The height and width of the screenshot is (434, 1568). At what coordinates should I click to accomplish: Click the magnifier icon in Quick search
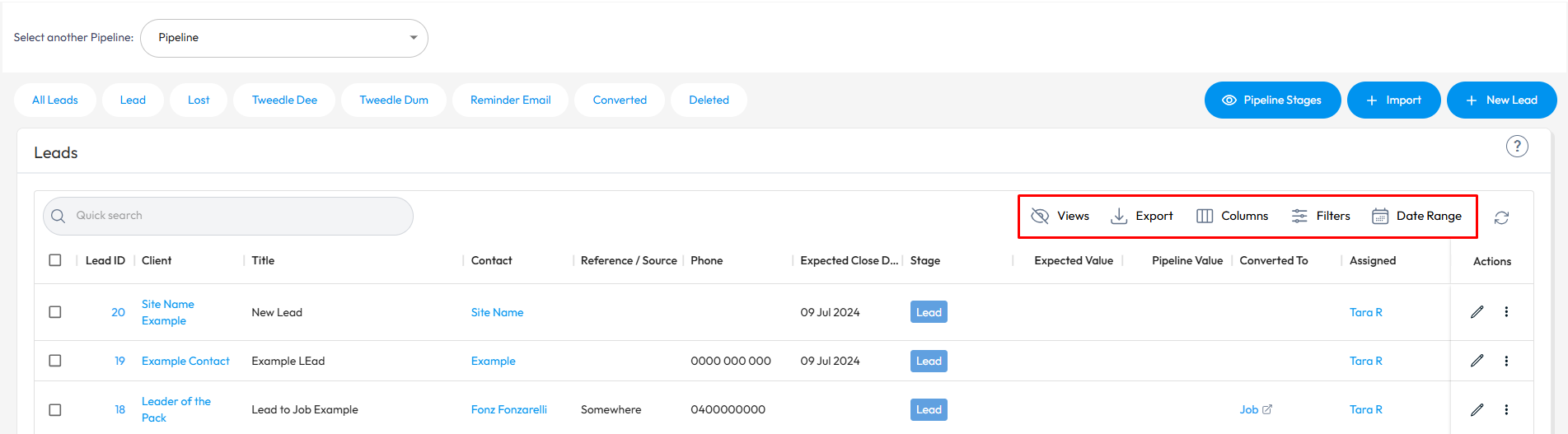point(58,216)
